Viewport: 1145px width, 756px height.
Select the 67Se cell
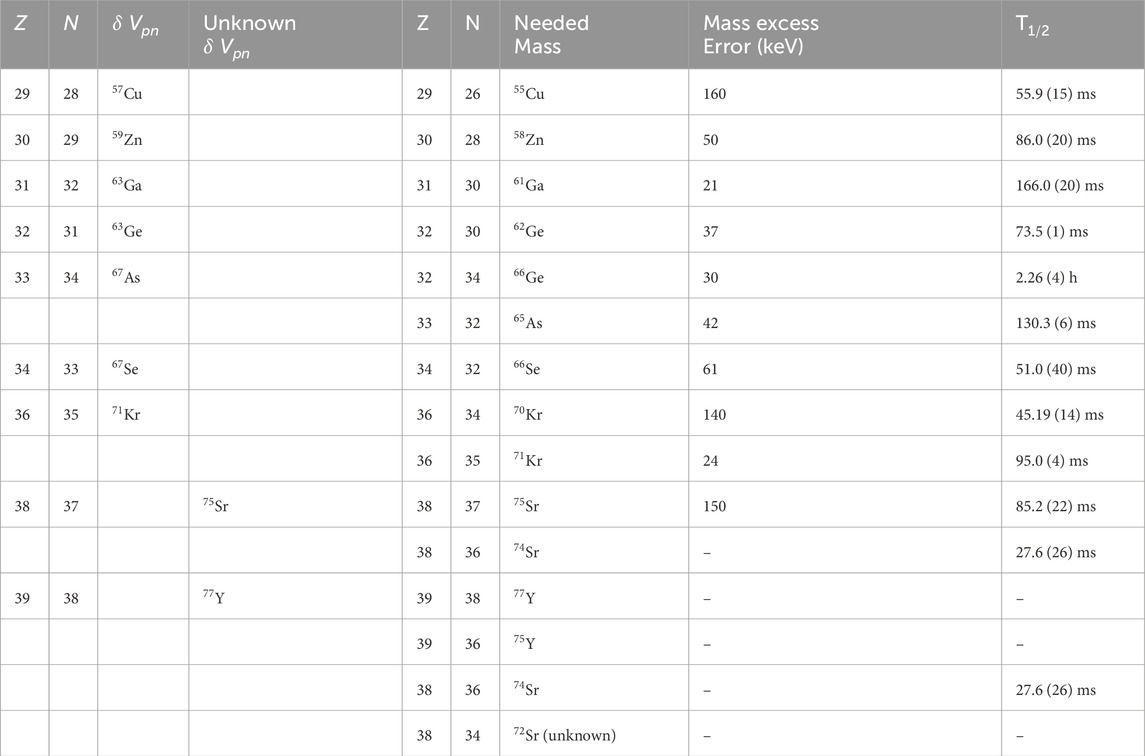coord(126,369)
